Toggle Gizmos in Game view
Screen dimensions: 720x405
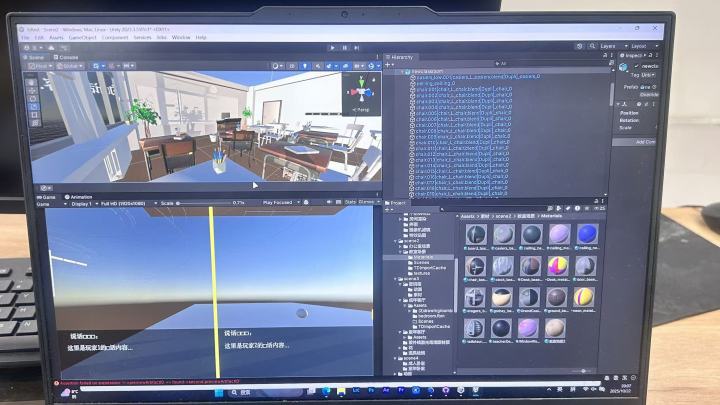(368, 202)
